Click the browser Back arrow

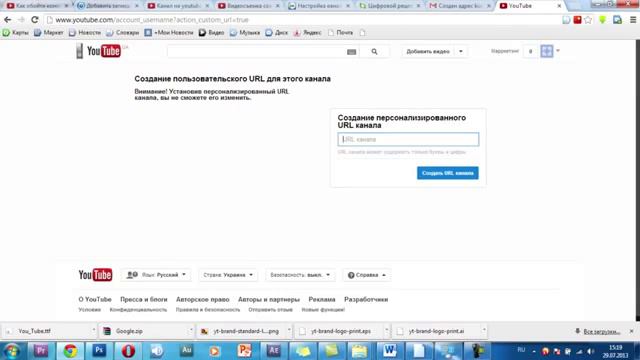click(8, 20)
